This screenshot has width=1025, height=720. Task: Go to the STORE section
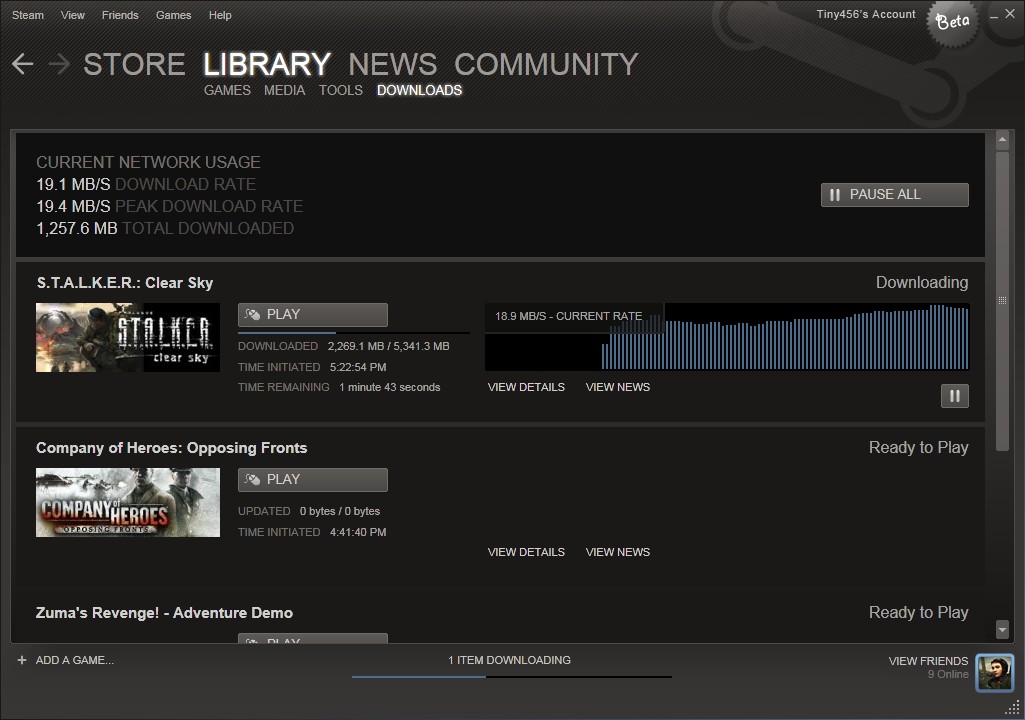pos(134,64)
